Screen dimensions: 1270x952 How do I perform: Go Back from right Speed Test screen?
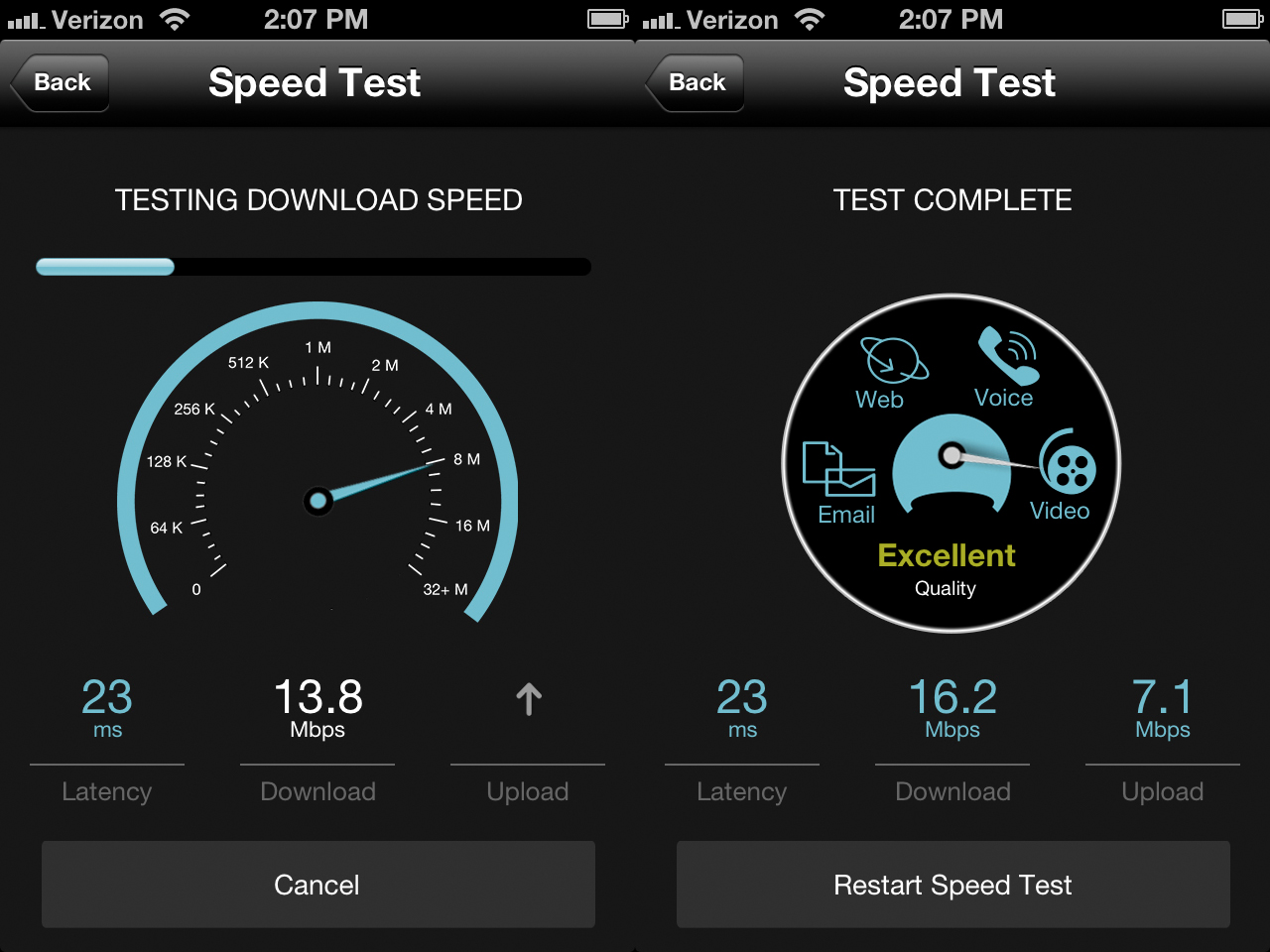695,82
